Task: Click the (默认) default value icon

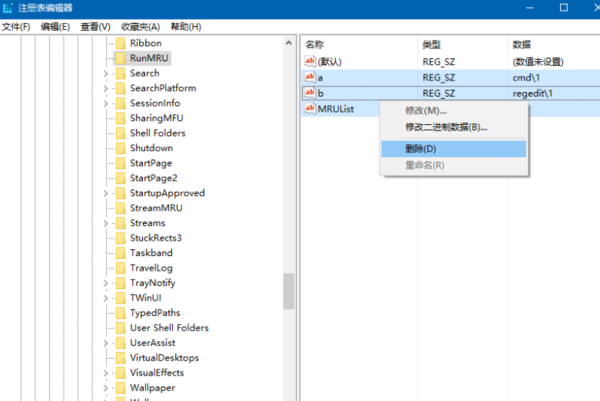Action: (309, 62)
